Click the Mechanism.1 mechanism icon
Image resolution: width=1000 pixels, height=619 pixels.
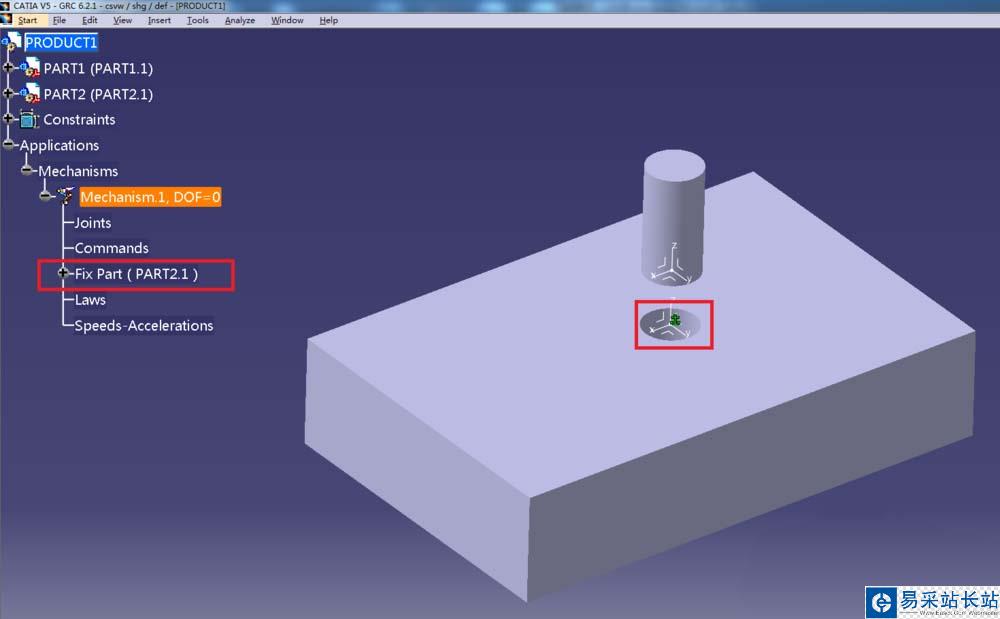click(66, 196)
